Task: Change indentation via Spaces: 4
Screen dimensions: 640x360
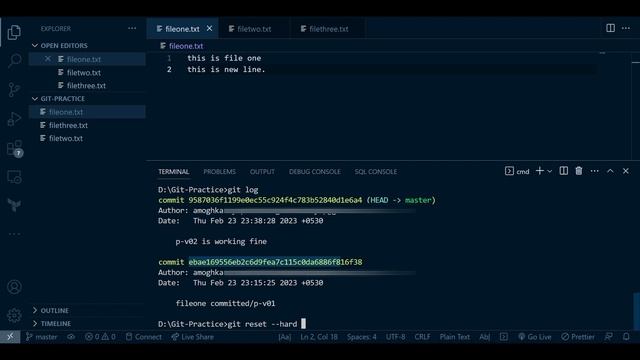Action: point(362,337)
